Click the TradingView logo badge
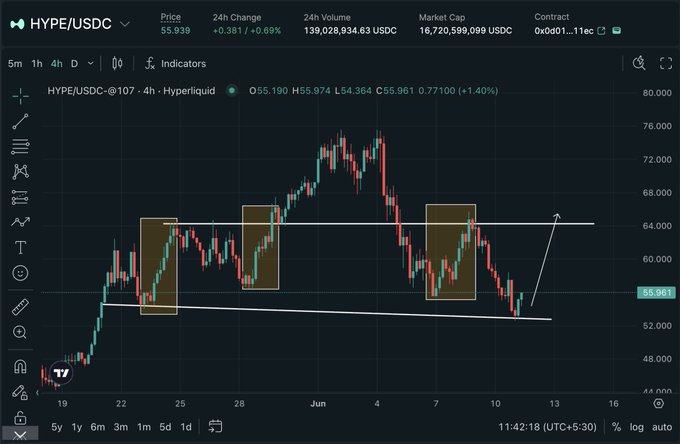This screenshot has height=444, width=680. 61,373
